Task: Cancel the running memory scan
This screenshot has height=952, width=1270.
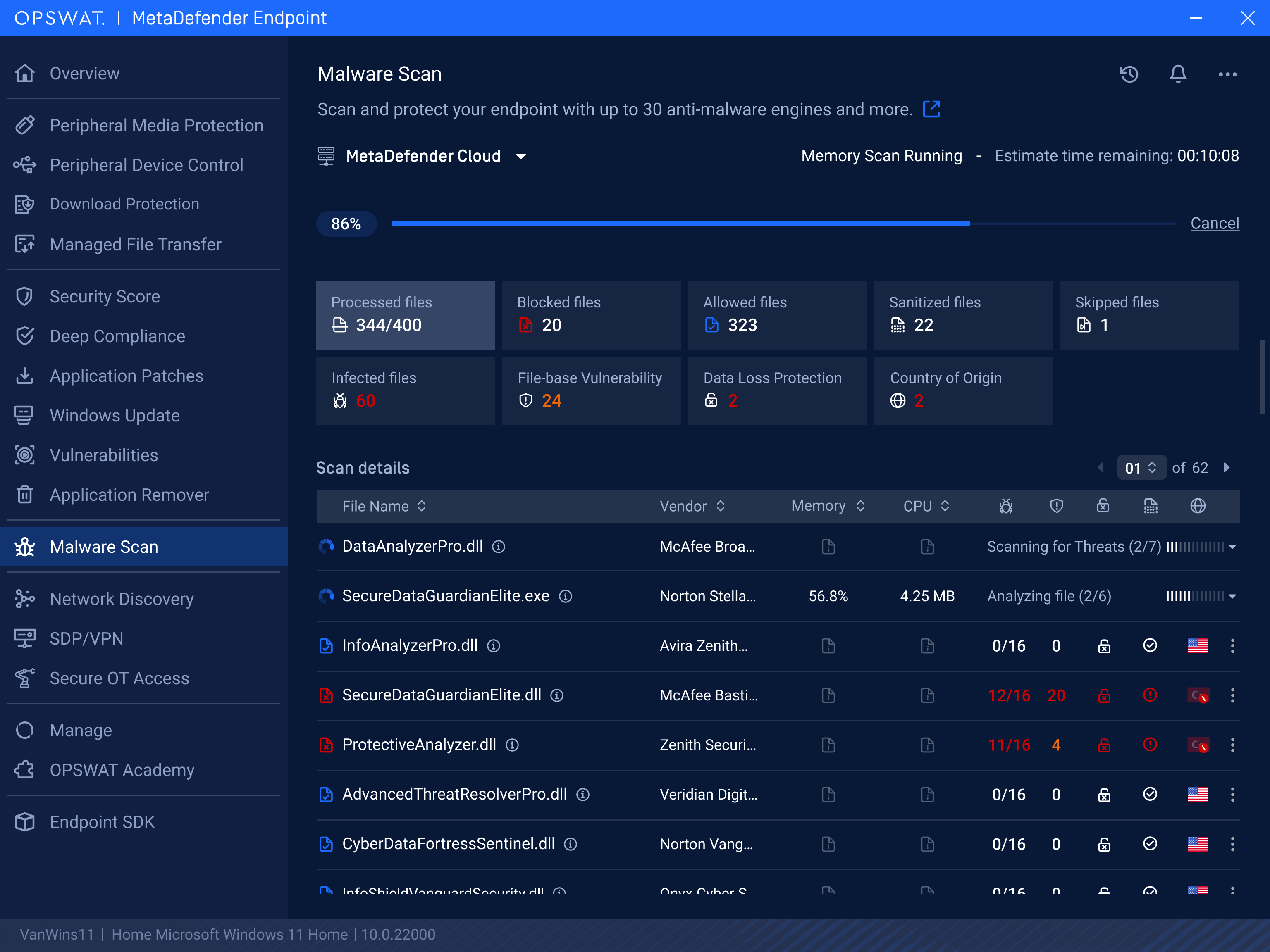Action: pos(1214,223)
